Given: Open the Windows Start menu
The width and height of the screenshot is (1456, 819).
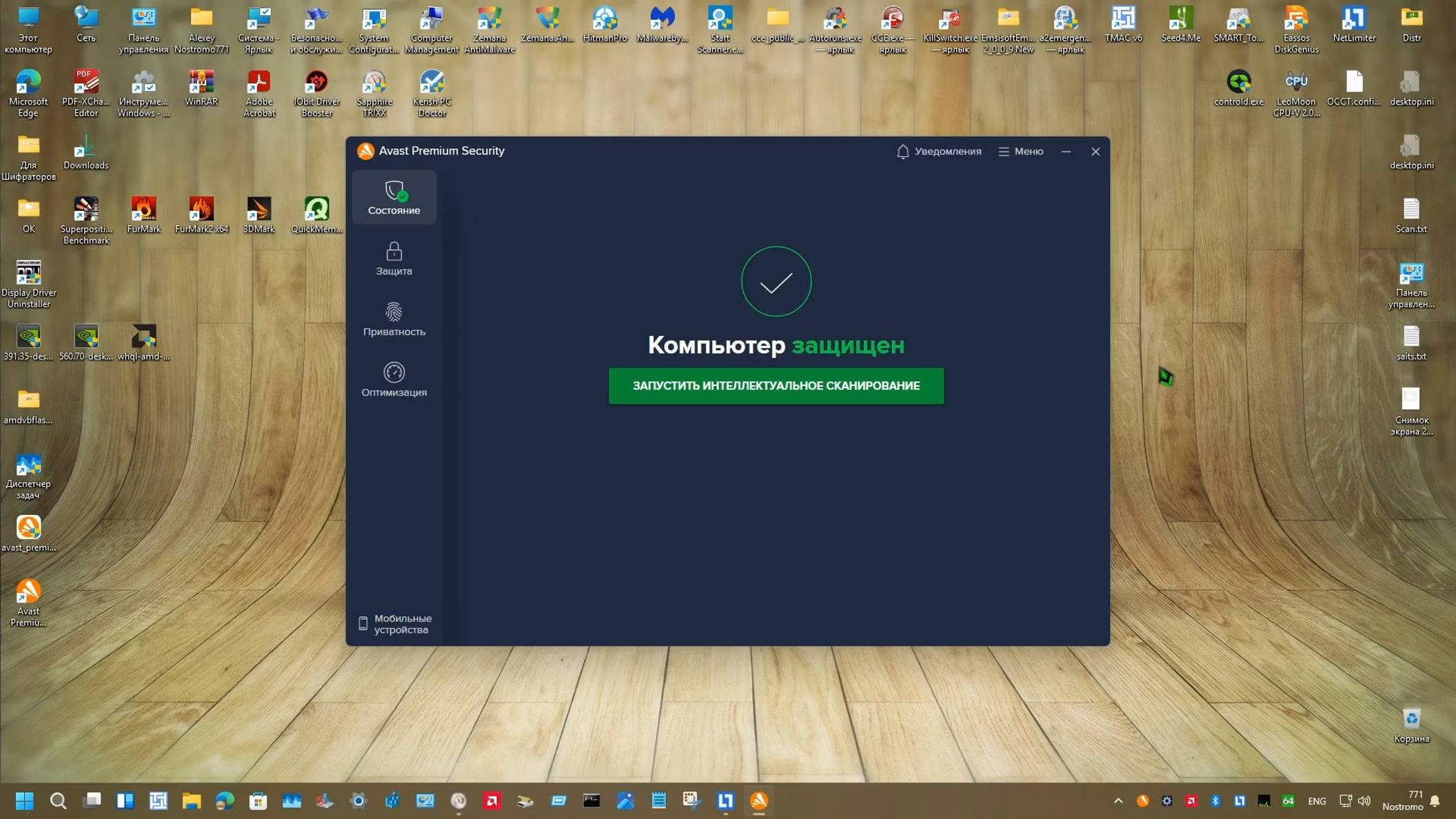Looking at the screenshot, I should click(25, 800).
